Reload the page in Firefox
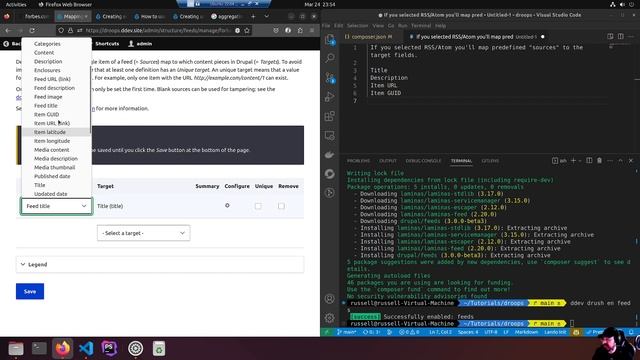 click(x=32, y=30)
